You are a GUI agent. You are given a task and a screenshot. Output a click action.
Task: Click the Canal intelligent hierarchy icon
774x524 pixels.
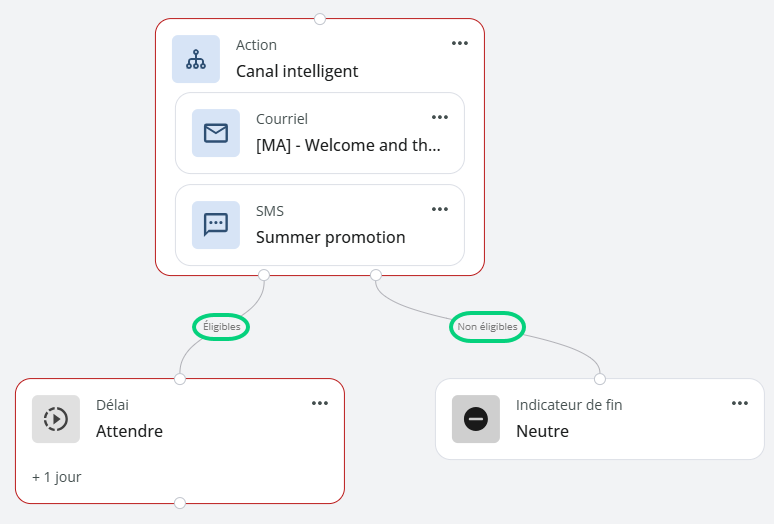196,59
